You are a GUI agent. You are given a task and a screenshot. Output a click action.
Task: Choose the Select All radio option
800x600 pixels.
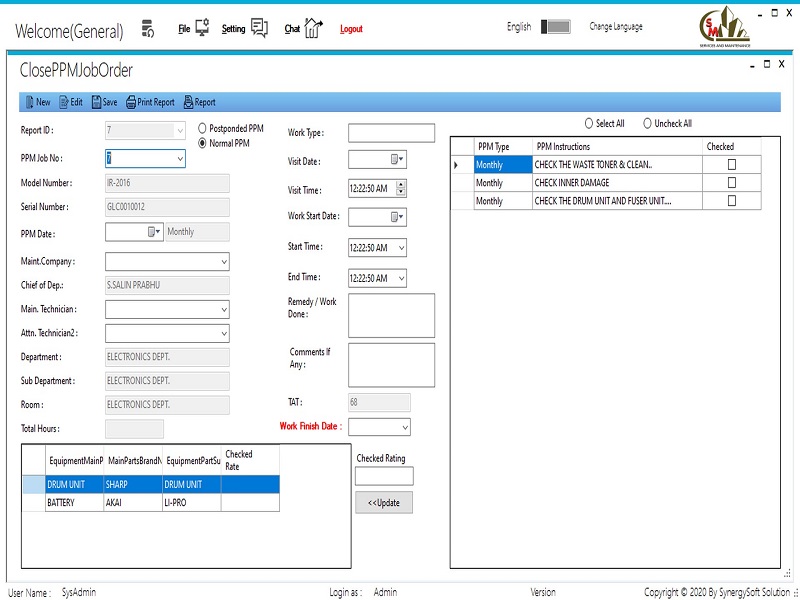588,124
